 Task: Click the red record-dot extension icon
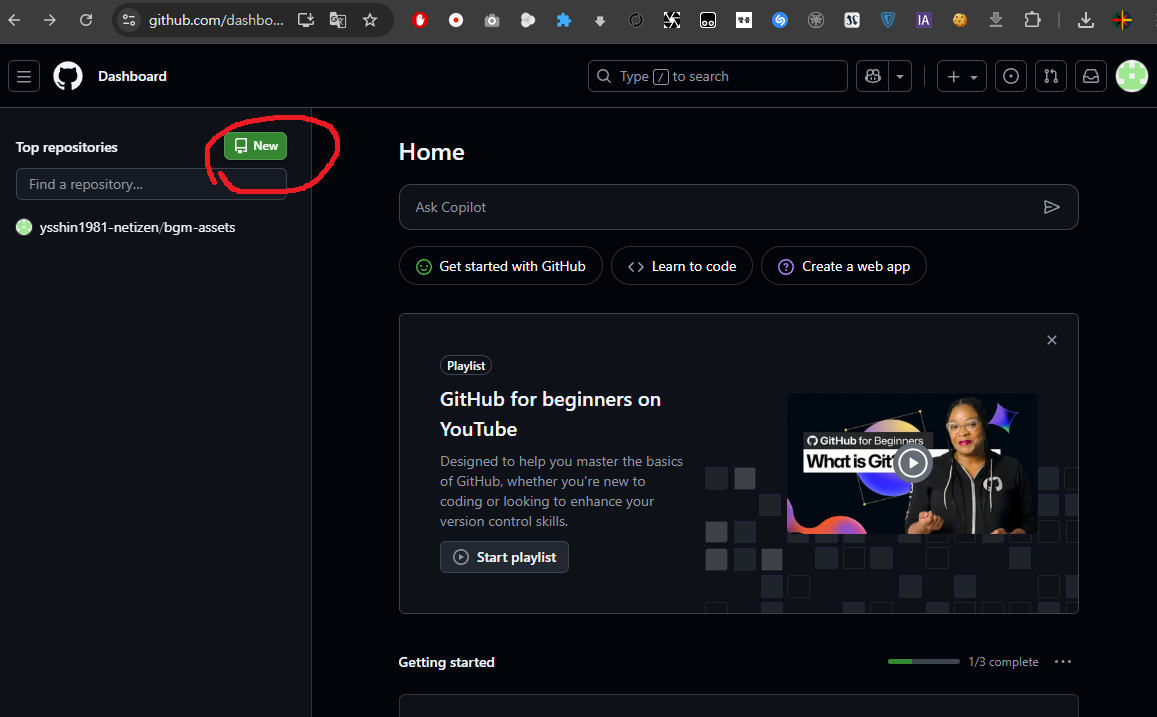pos(456,21)
